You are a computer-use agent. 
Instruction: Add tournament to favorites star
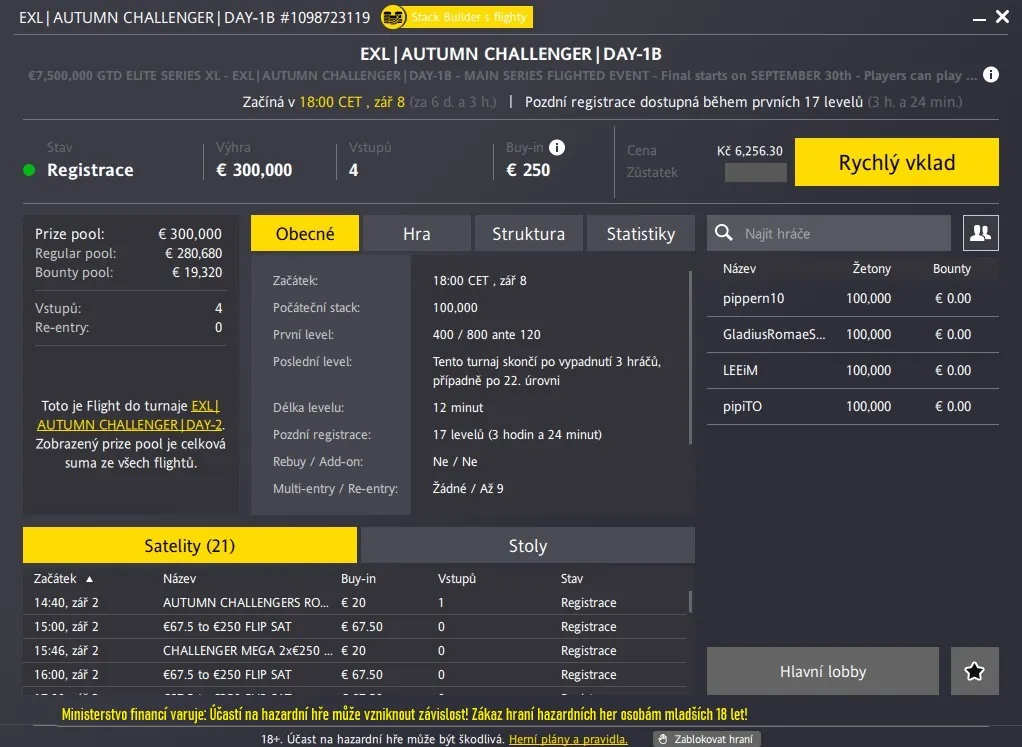pyautogui.click(x=974, y=671)
